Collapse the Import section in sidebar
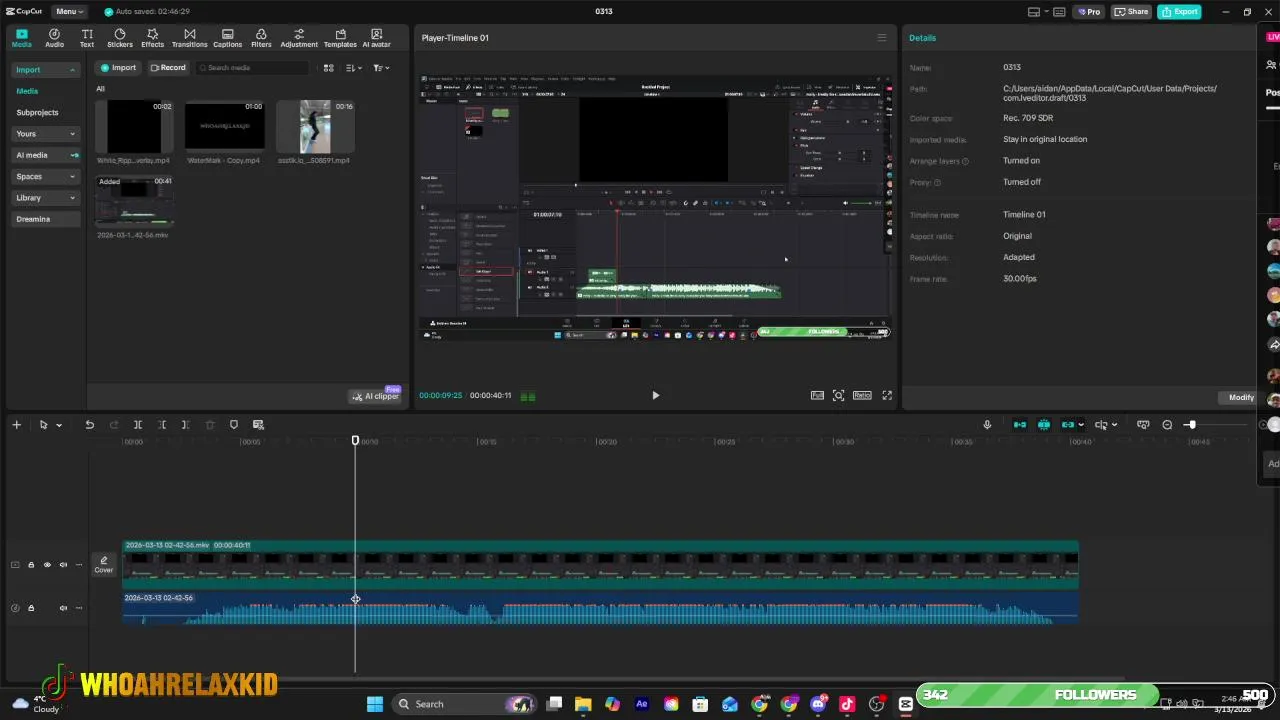Image resolution: width=1280 pixels, height=720 pixels. click(72, 70)
